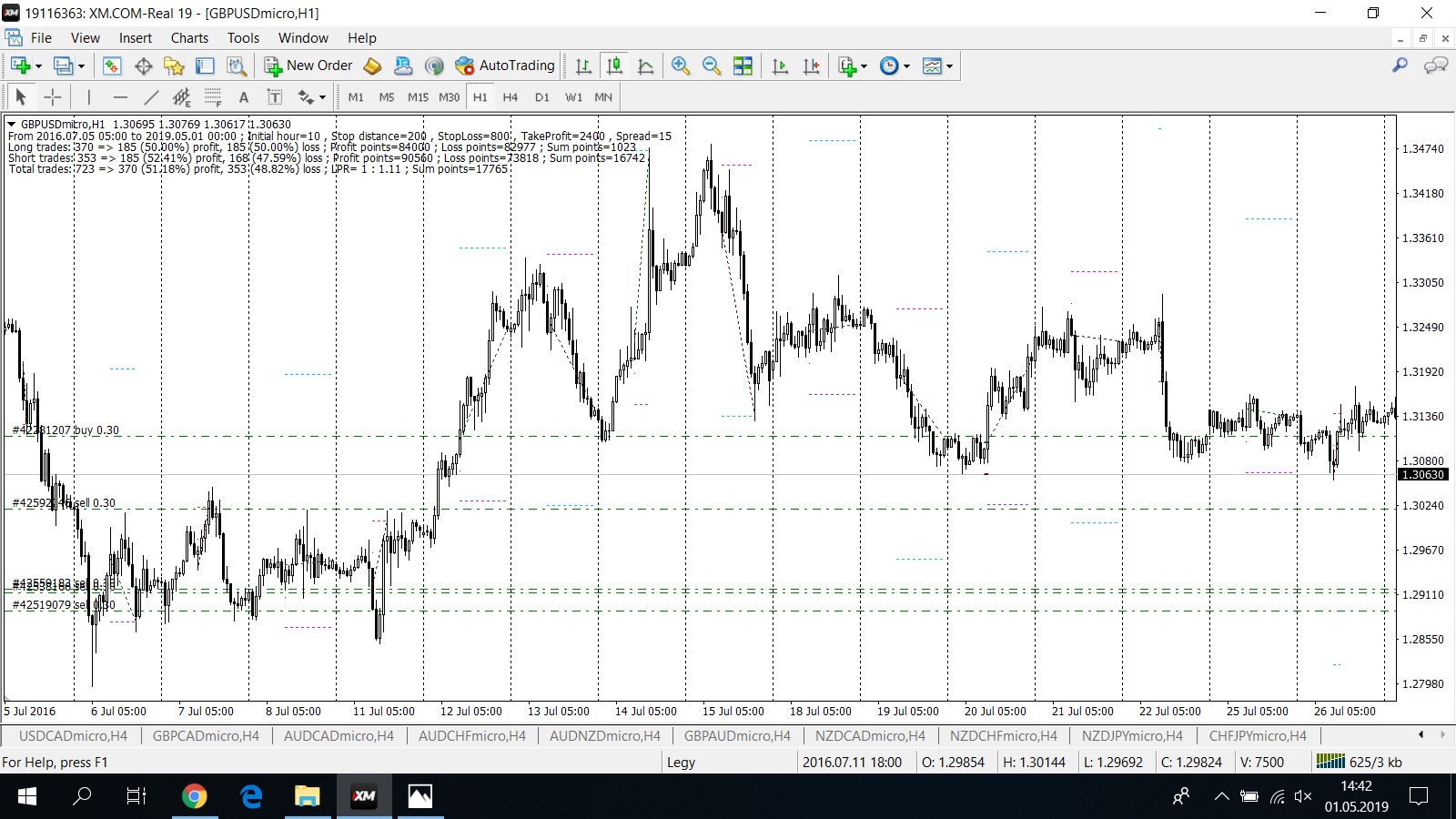Image resolution: width=1456 pixels, height=819 pixels.
Task: Draw a trendline with the line tool
Action: 151,97
